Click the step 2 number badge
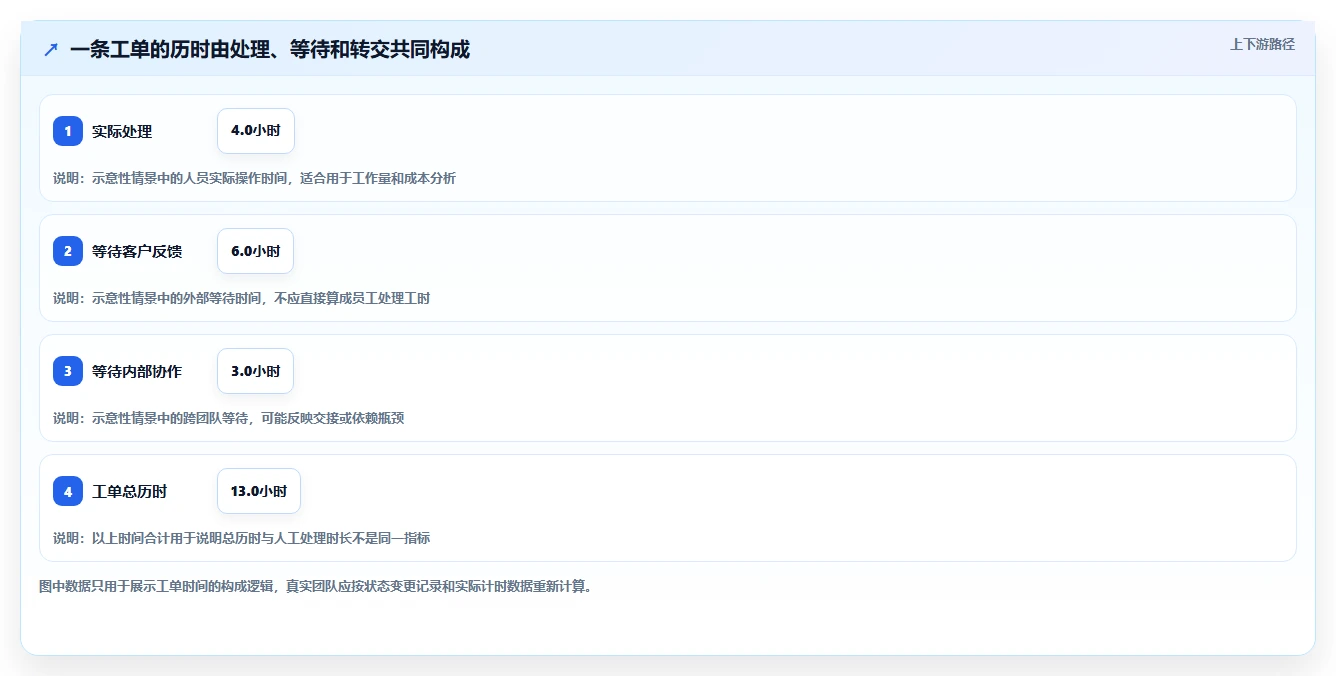 pos(68,251)
